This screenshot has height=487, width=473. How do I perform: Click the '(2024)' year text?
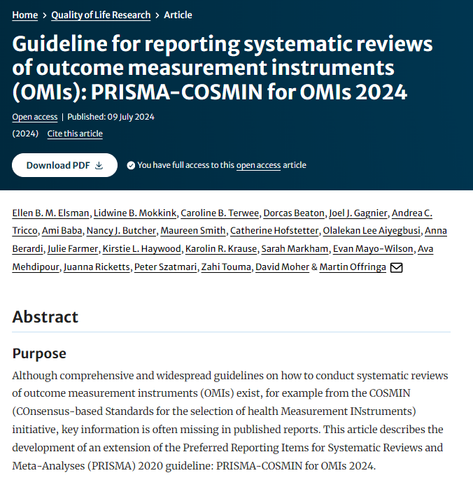(25, 134)
